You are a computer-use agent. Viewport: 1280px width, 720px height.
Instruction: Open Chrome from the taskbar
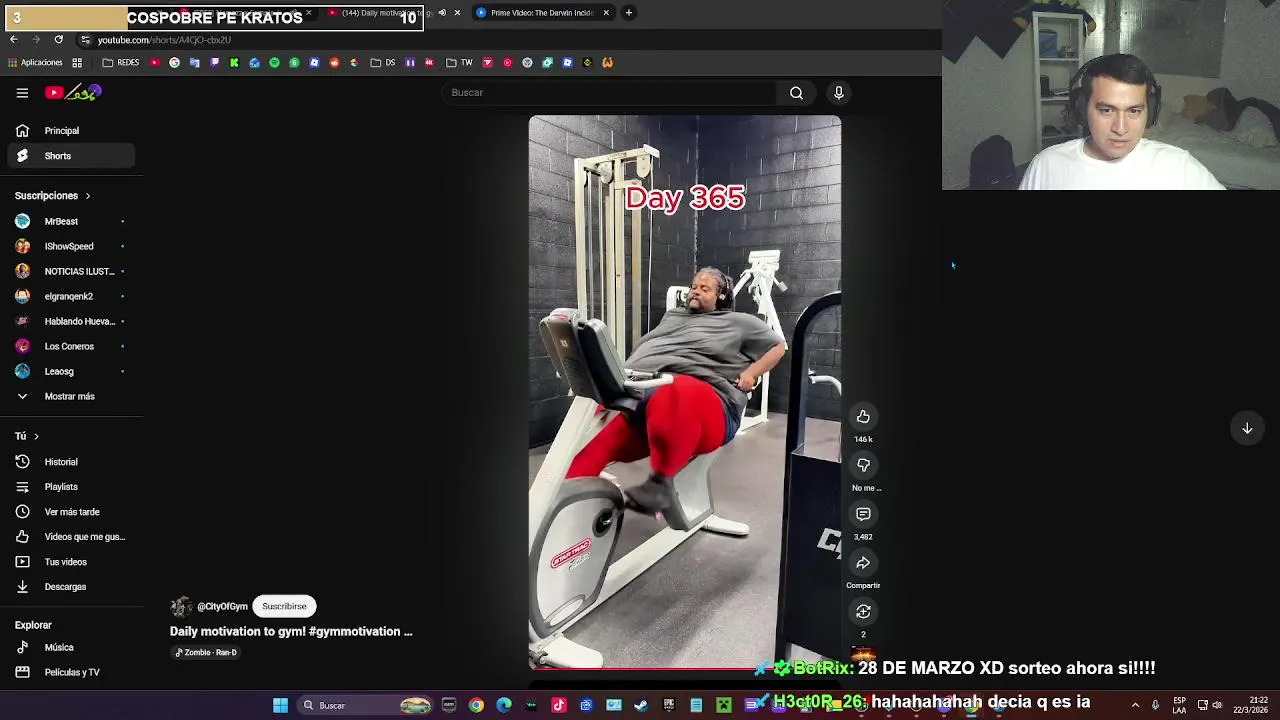pos(476,705)
